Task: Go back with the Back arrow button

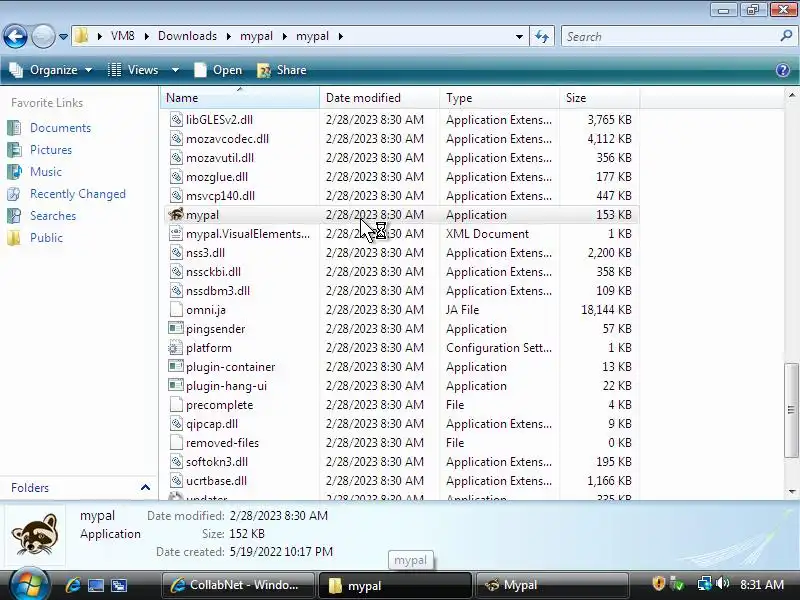Action: [15, 37]
